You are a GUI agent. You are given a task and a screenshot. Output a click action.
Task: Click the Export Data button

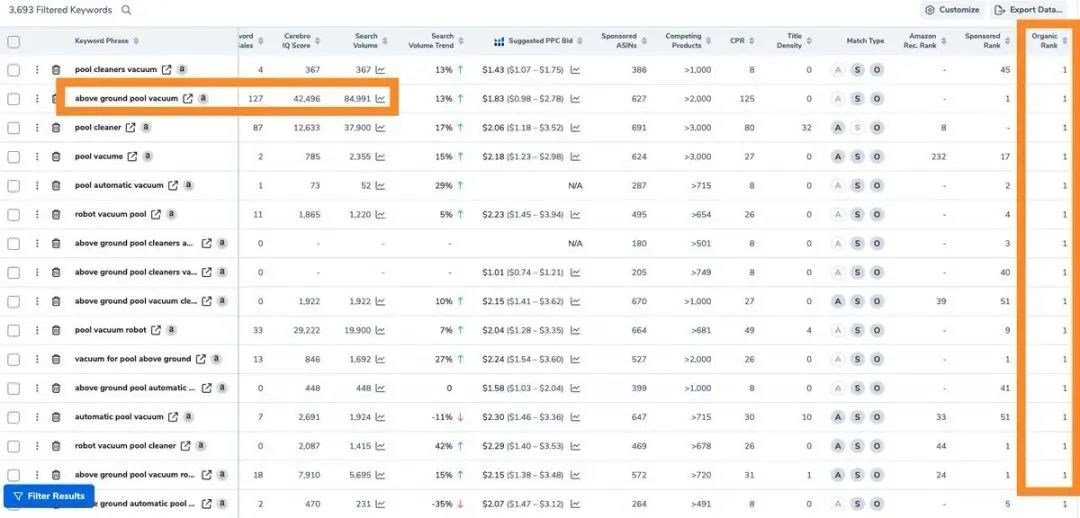pos(1029,10)
